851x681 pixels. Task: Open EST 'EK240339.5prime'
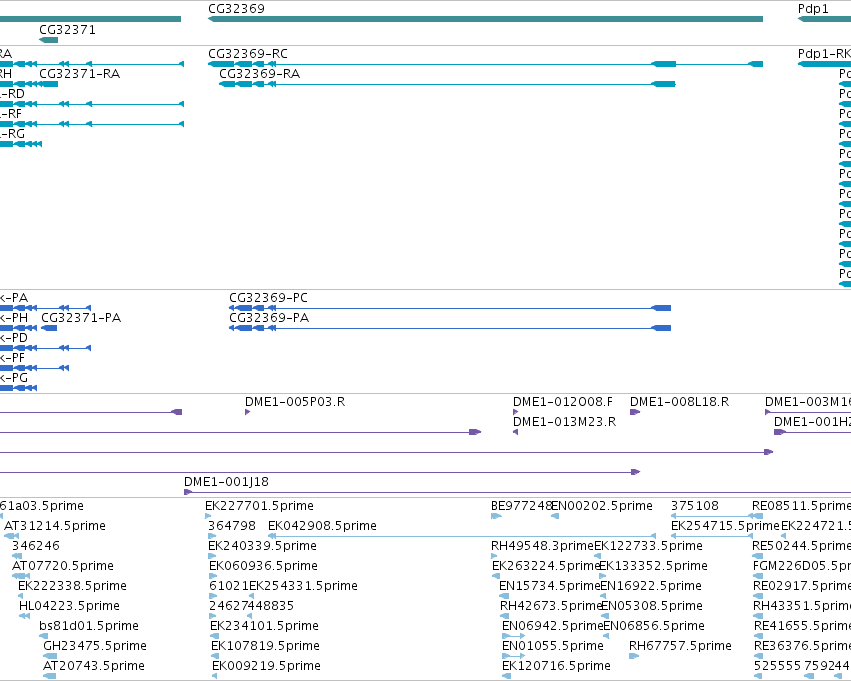pyautogui.click(x=263, y=546)
